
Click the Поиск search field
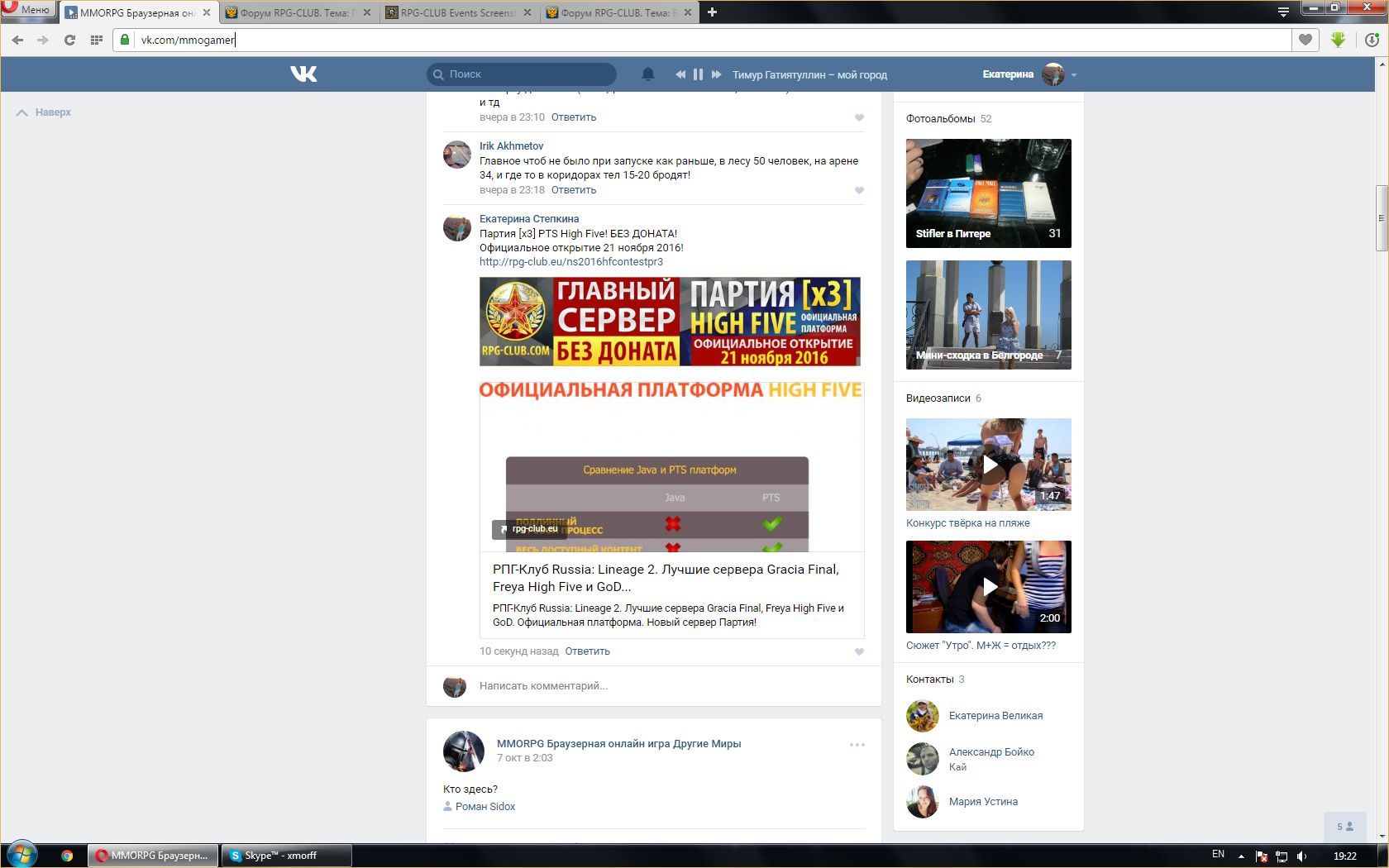pyautogui.click(x=529, y=74)
